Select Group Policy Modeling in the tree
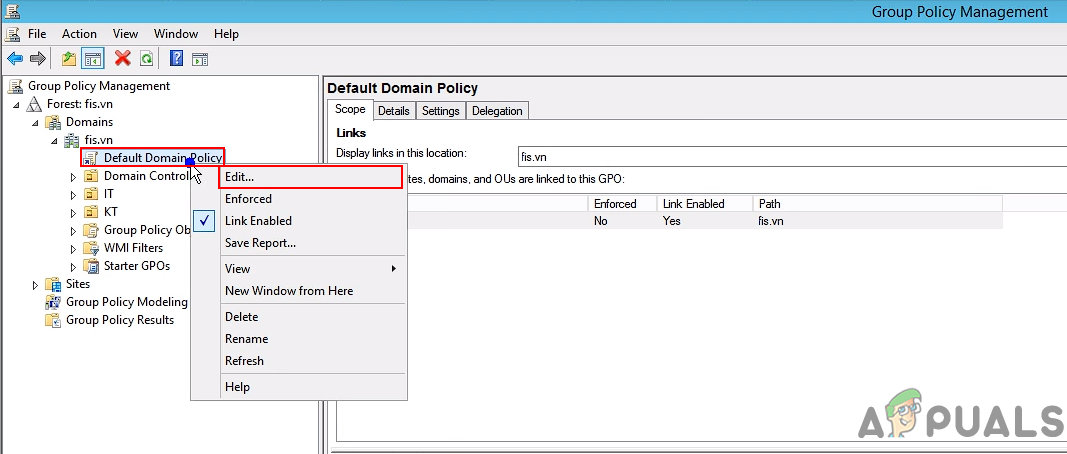 coord(126,302)
